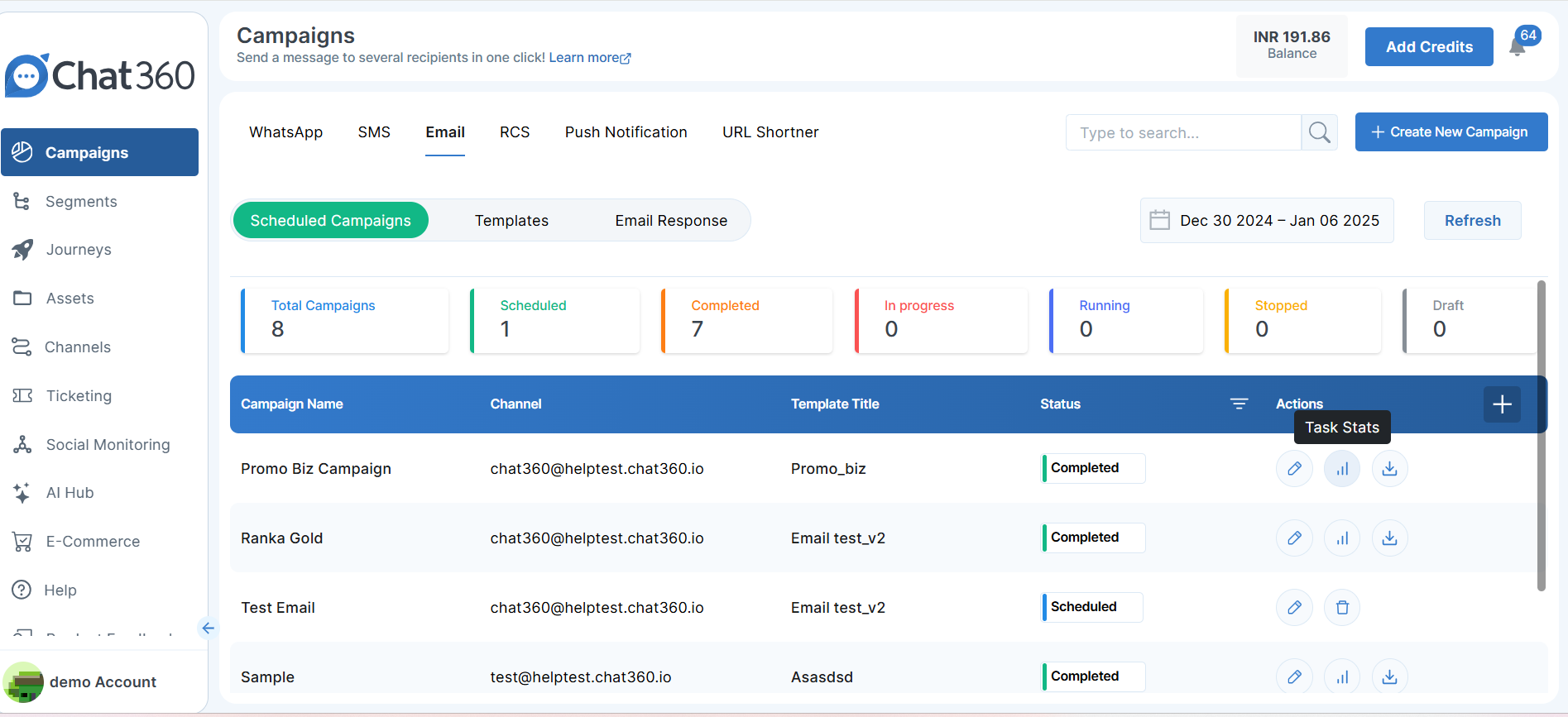Open the Status column filter icon
The height and width of the screenshot is (717, 1568).
(1239, 404)
